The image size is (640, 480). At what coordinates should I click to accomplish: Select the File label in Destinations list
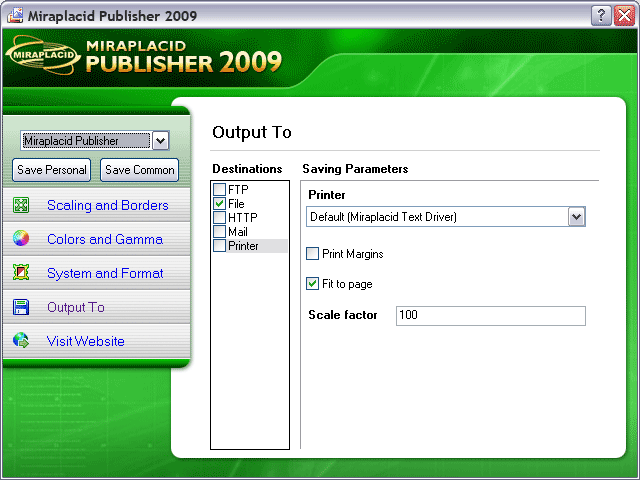(x=236, y=204)
